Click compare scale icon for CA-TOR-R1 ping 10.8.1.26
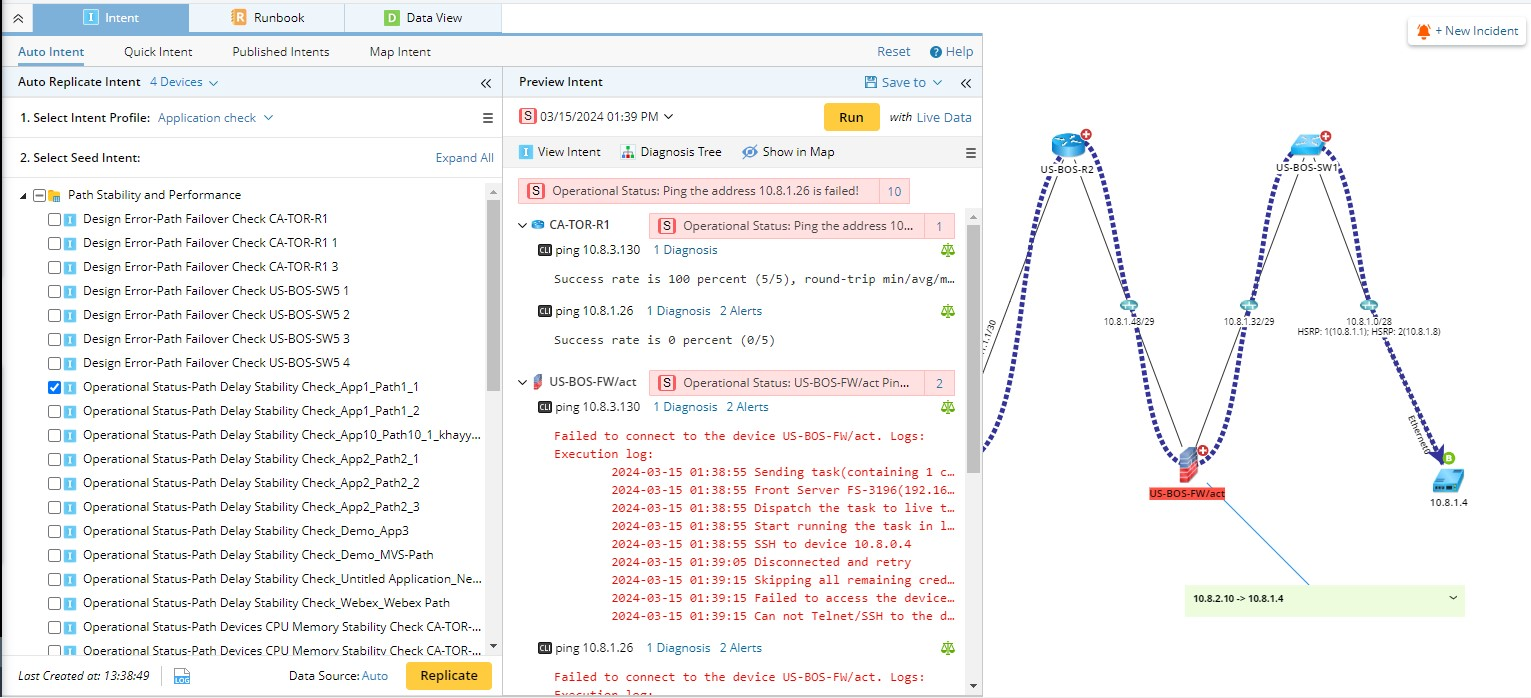This screenshot has height=698, width=1531. [x=948, y=311]
